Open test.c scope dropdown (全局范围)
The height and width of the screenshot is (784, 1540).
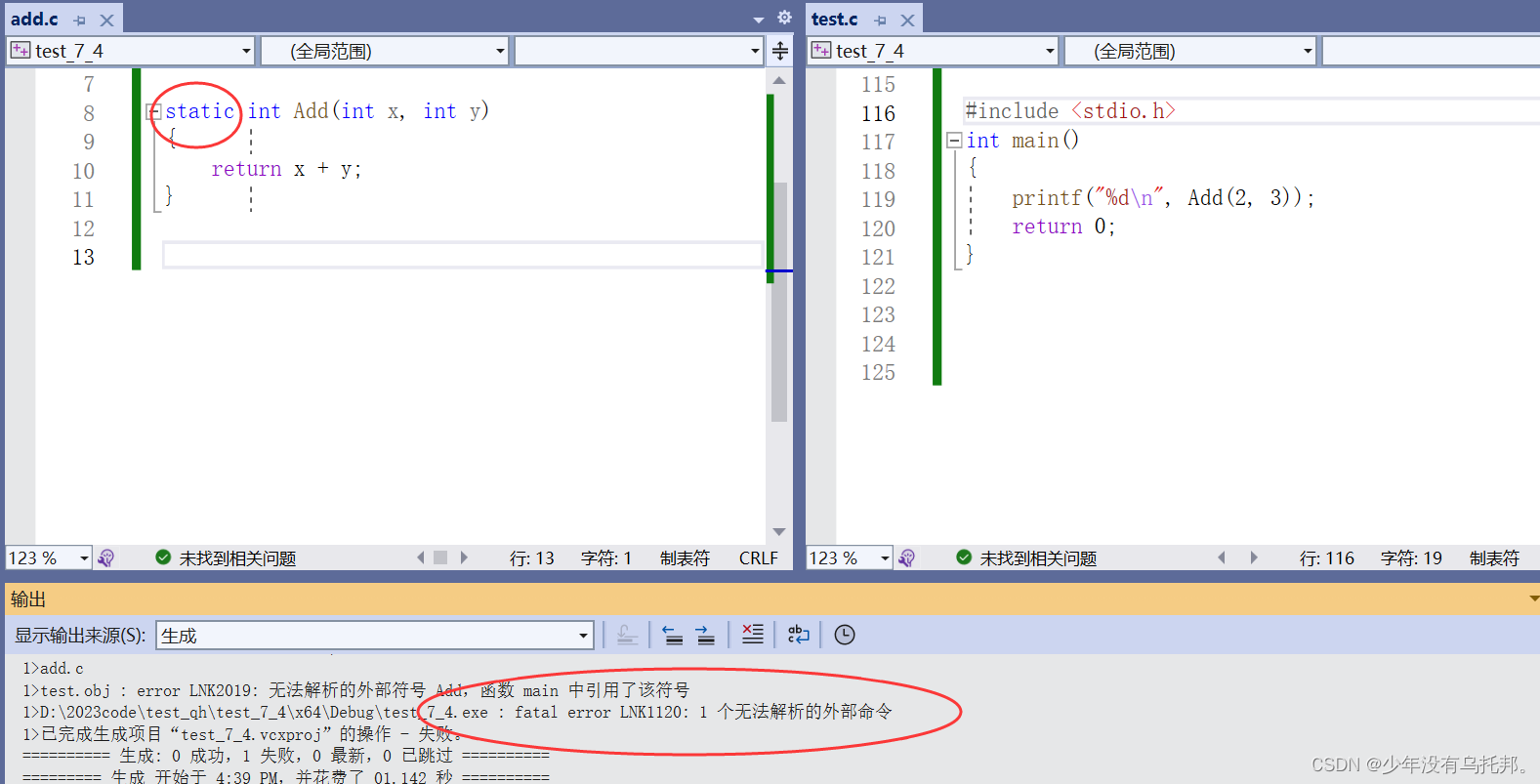pos(1190,51)
